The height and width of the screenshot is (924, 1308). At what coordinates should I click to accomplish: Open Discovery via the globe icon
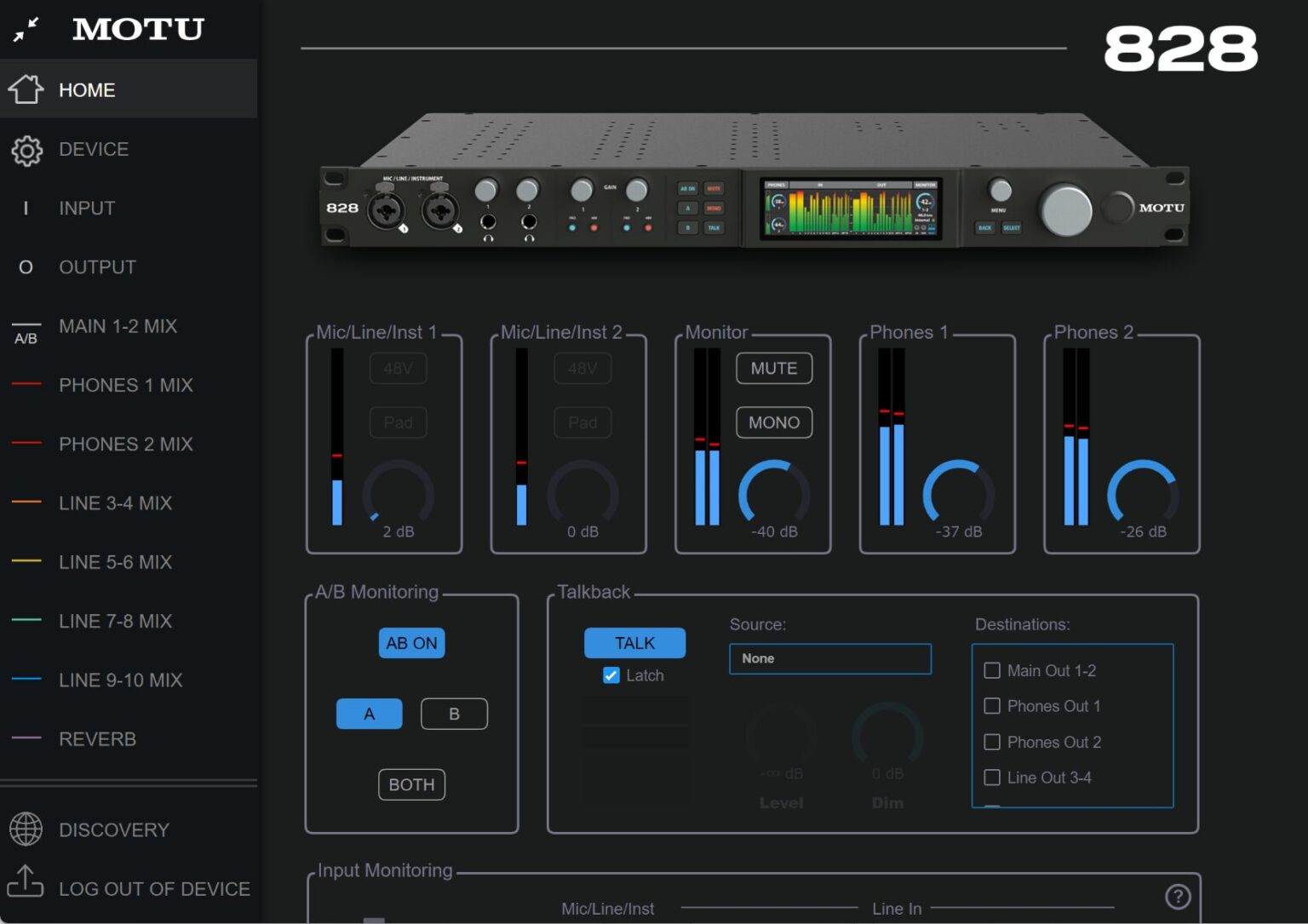pos(26,829)
